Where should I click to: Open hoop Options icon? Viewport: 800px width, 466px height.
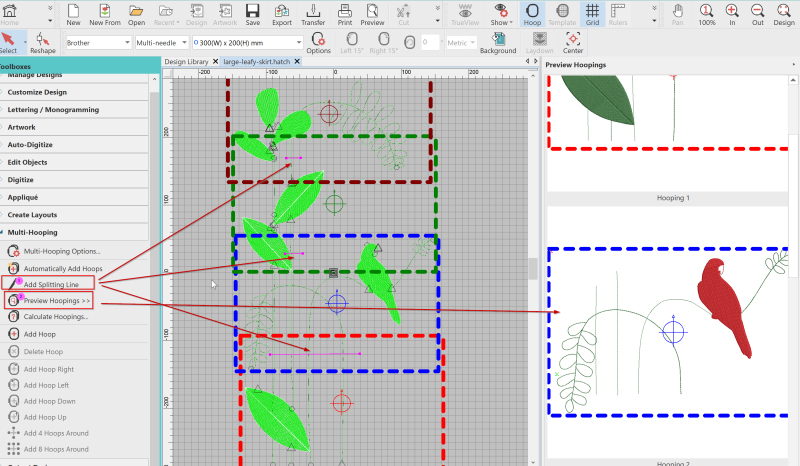coord(318,42)
